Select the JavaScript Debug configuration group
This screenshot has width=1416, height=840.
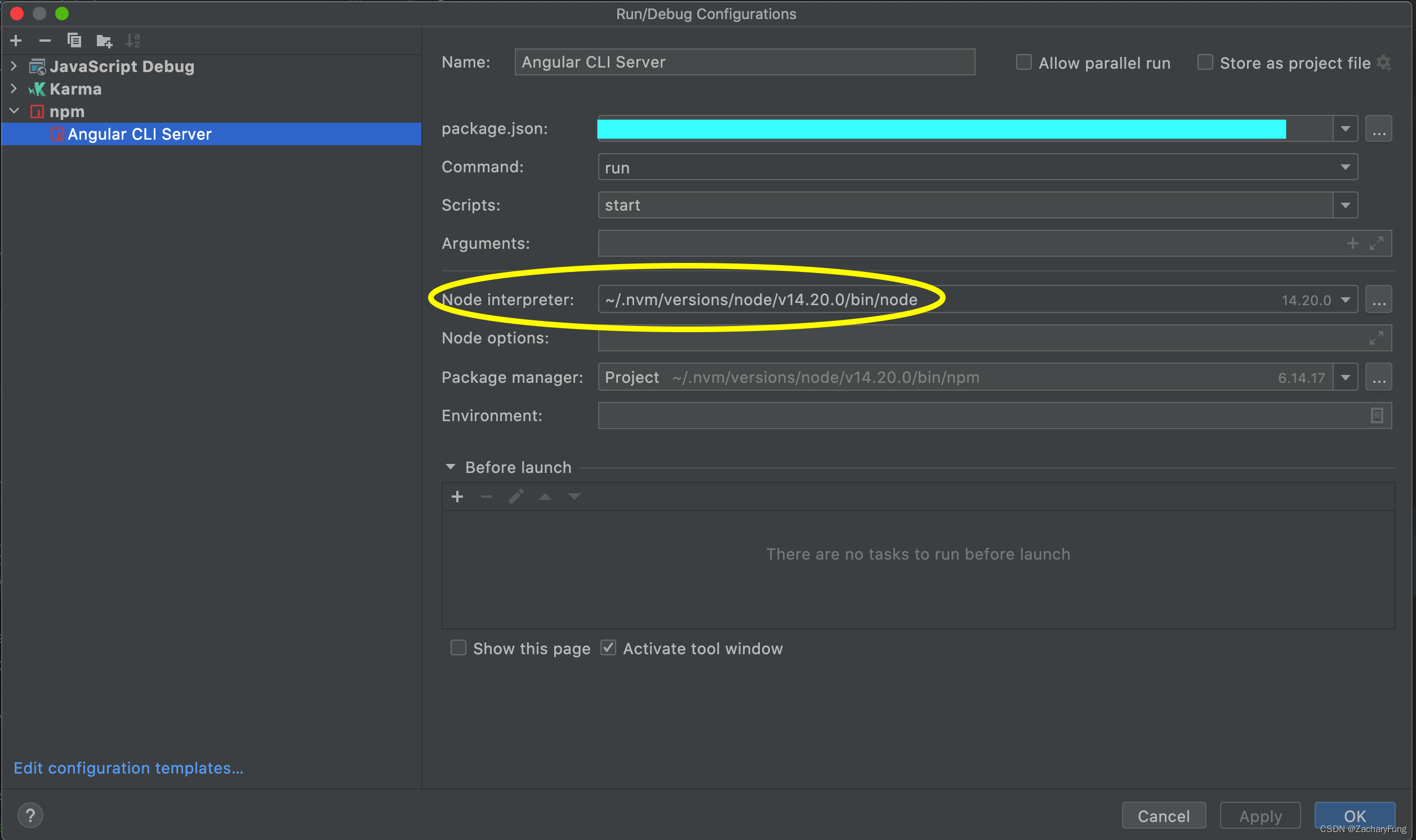pyautogui.click(x=122, y=66)
